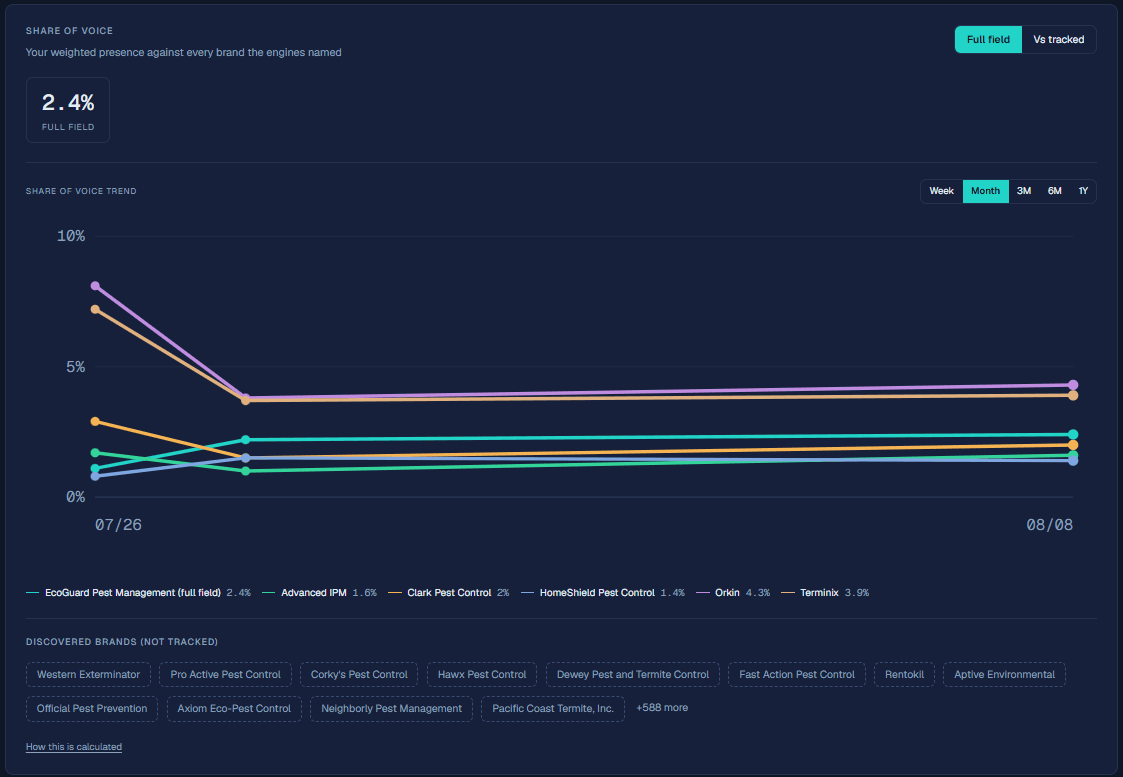Toggle EcoGuard Pest Management legend entry
Screen dimensions: 1123x777
[138, 593]
